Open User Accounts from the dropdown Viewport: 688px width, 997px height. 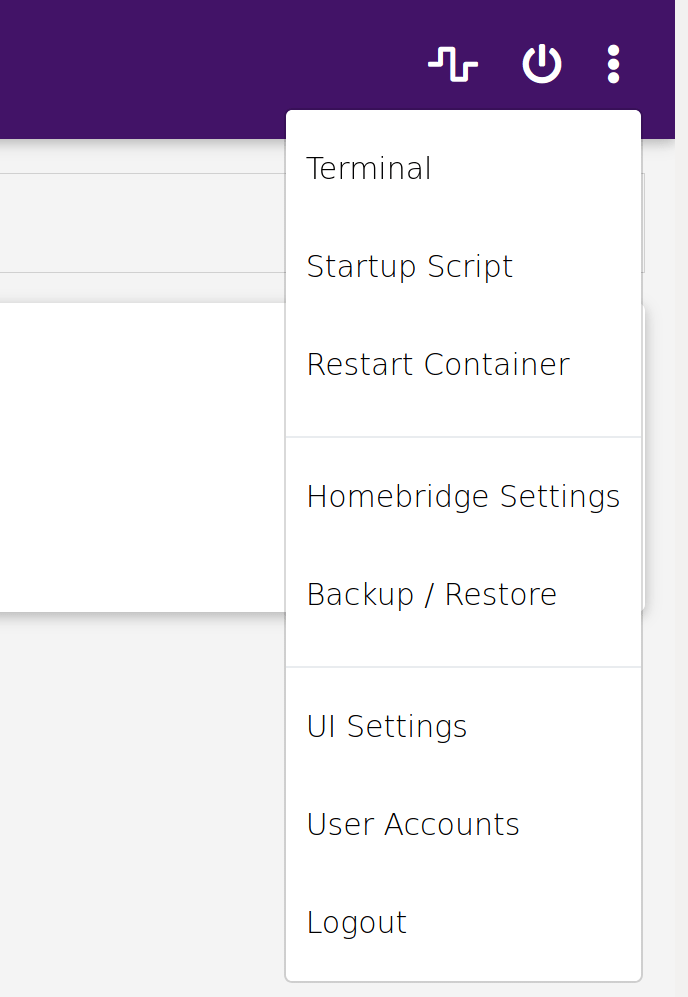point(413,824)
